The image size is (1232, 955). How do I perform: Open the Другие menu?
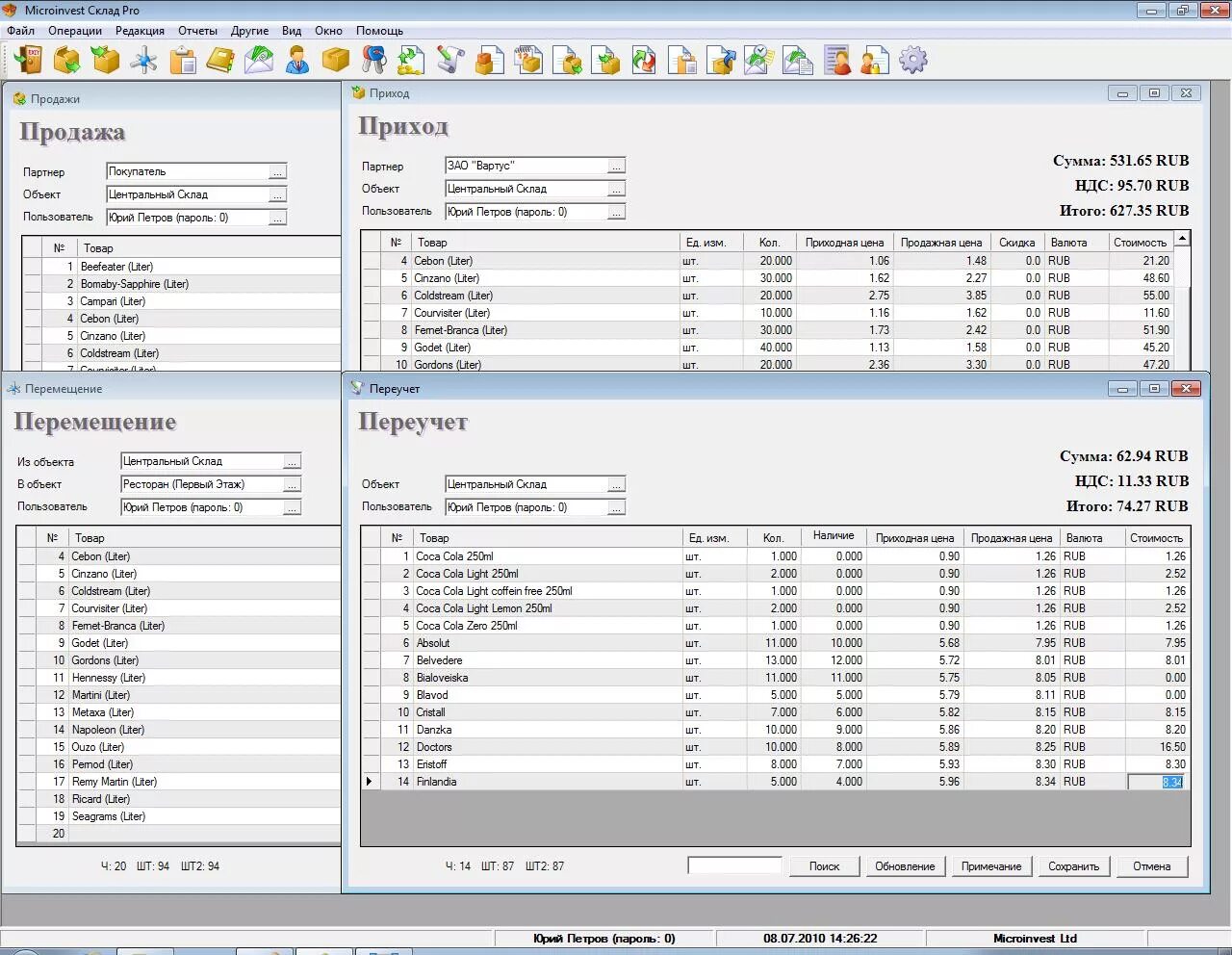[x=250, y=31]
